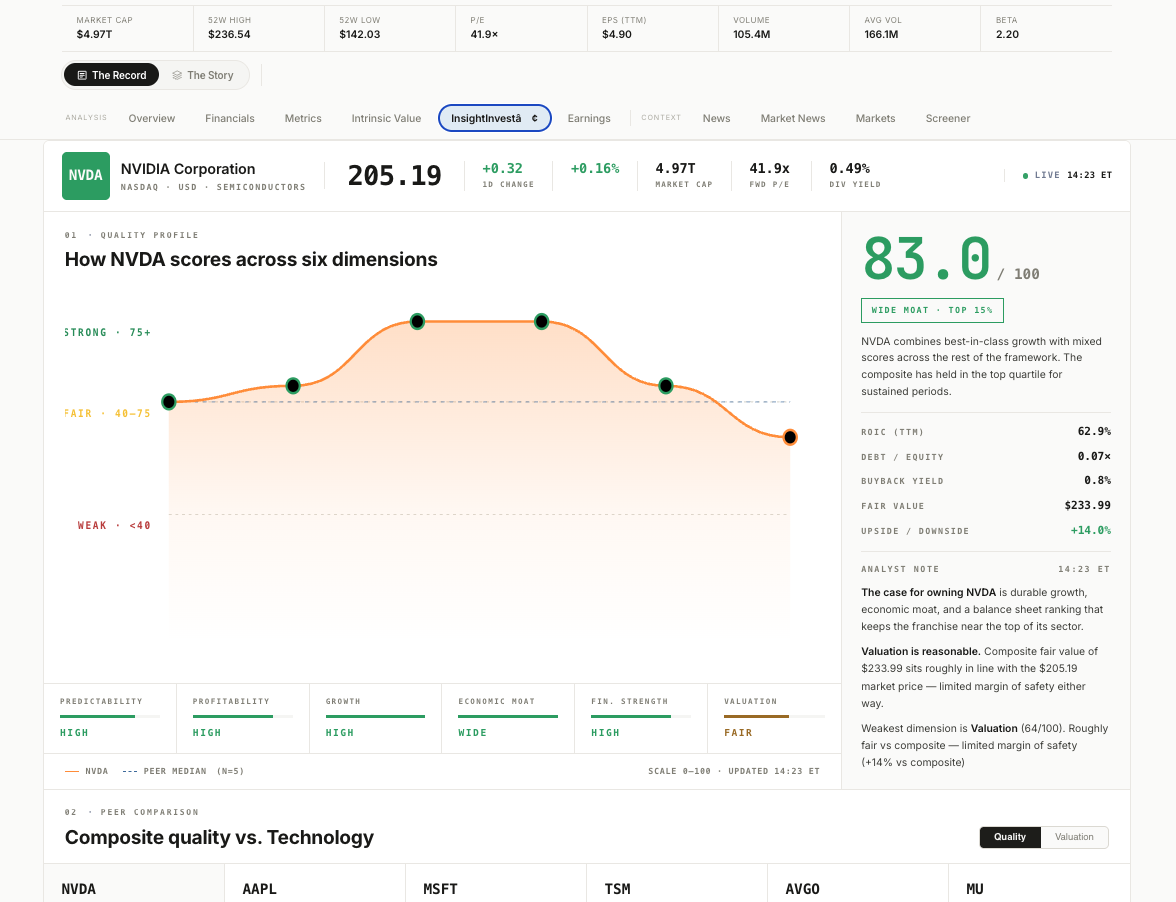Switch to The Story view
This screenshot has width=1176, height=902.
pos(203,75)
